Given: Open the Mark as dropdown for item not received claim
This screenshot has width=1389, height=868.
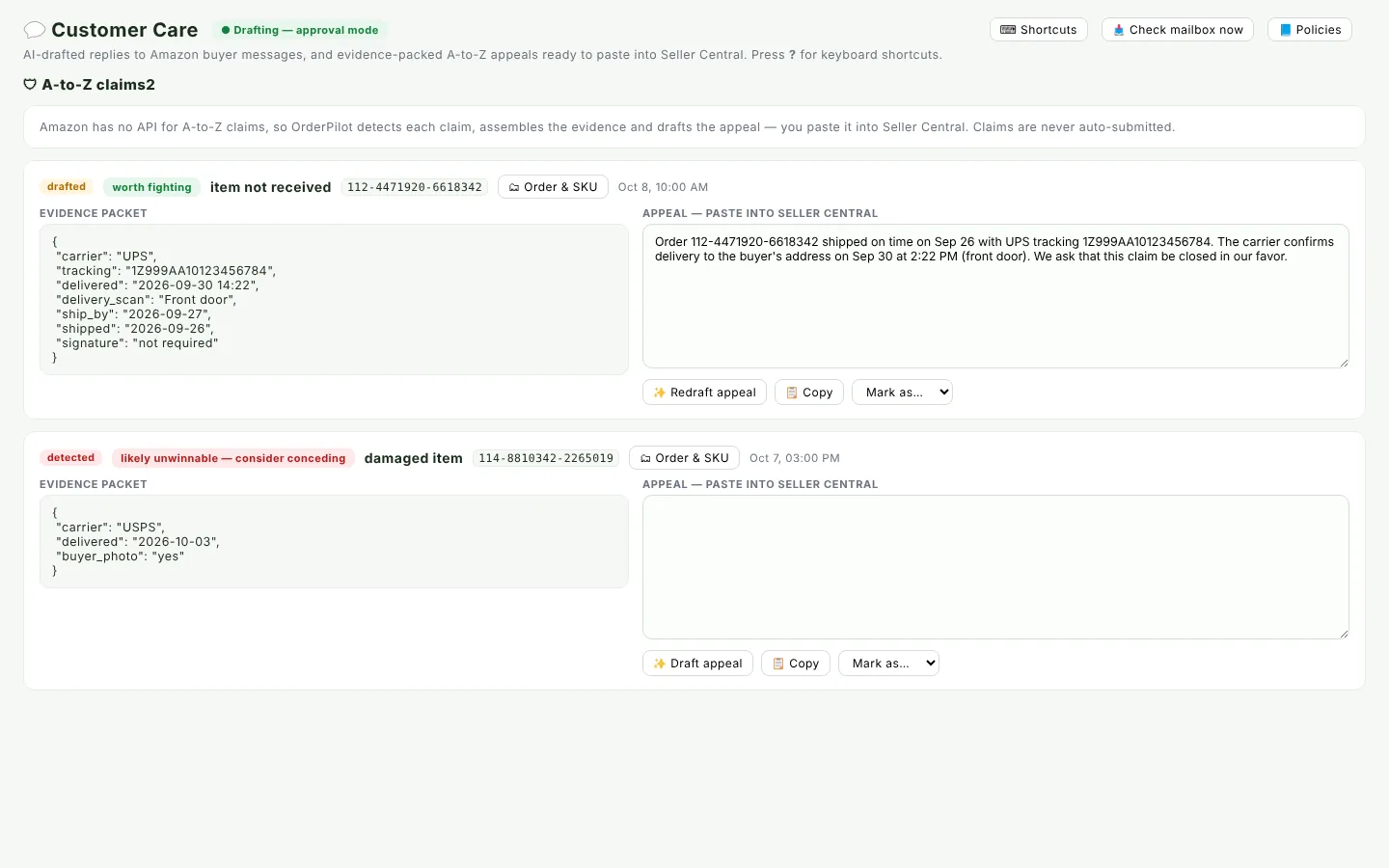Looking at the screenshot, I should [x=902, y=393].
